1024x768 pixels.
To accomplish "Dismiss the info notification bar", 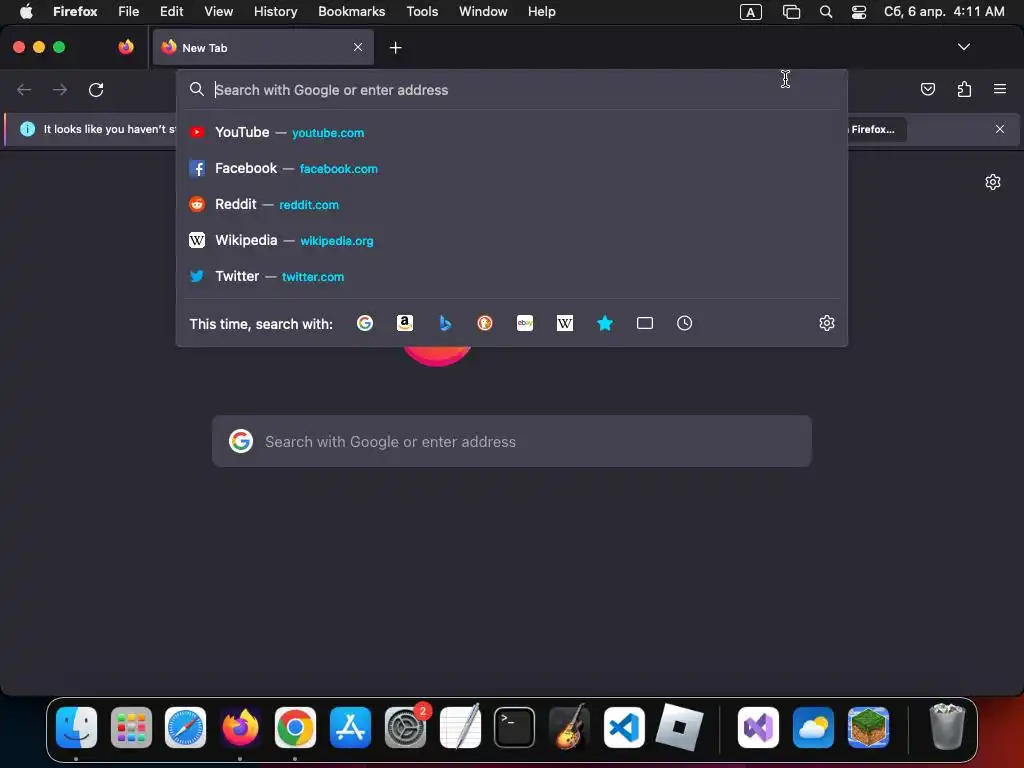I will tap(1000, 129).
